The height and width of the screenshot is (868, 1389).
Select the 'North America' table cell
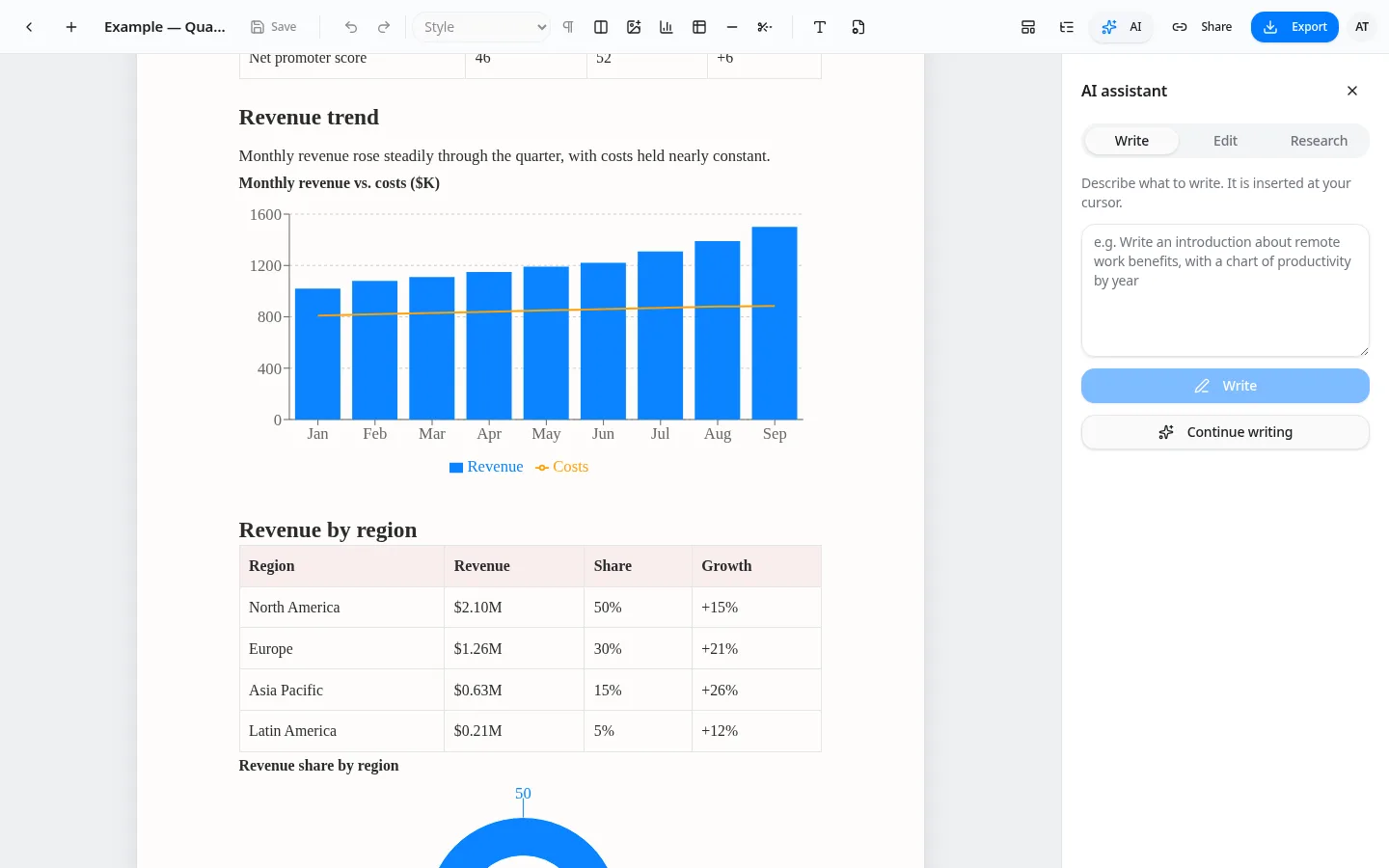[341, 608]
